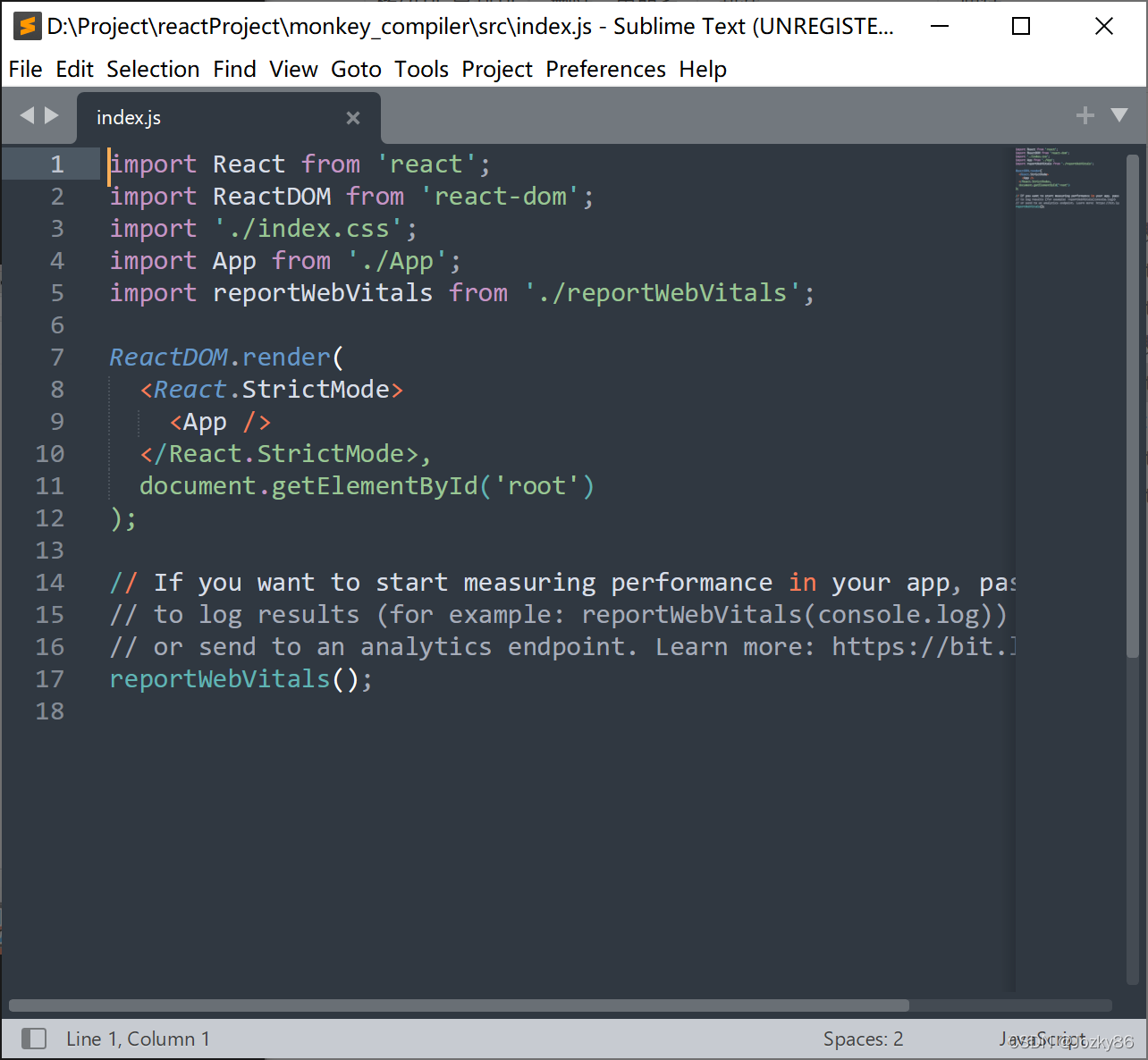Image resolution: width=1148 pixels, height=1060 pixels.
Task: Click line number 7 in gutter
Action: (x=57, y=358)
